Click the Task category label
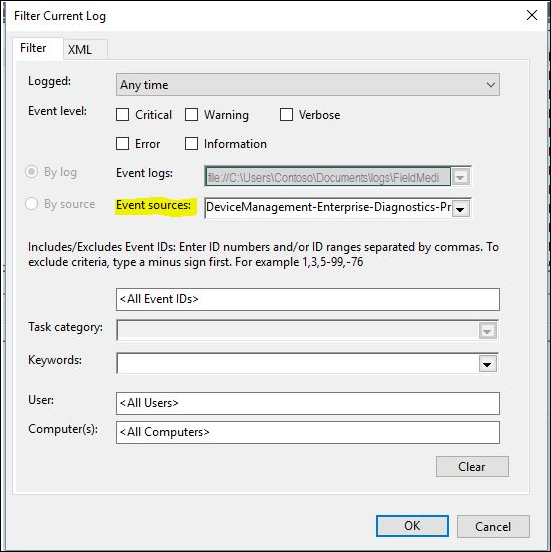551x552 pixels. (65, 327)
